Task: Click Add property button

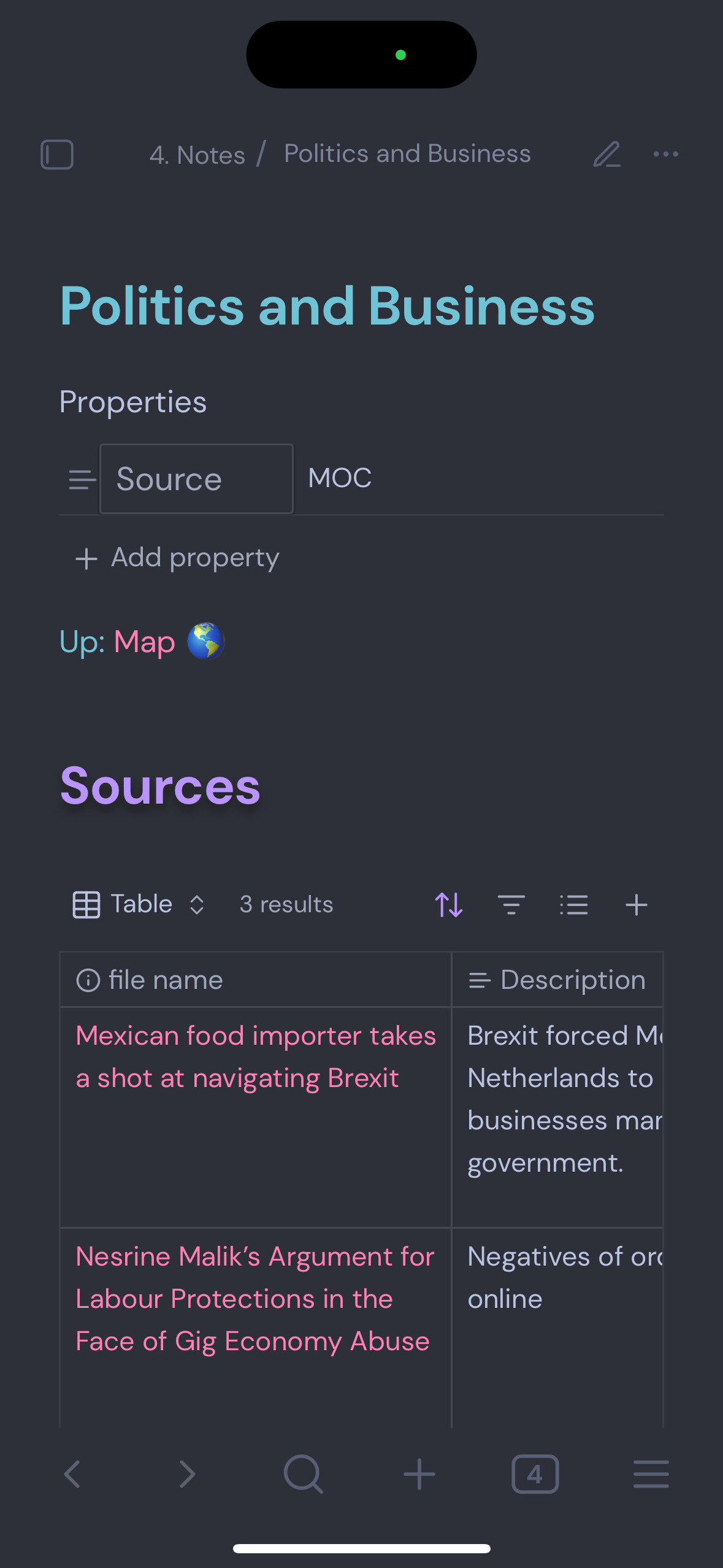Action: (177, 558)
